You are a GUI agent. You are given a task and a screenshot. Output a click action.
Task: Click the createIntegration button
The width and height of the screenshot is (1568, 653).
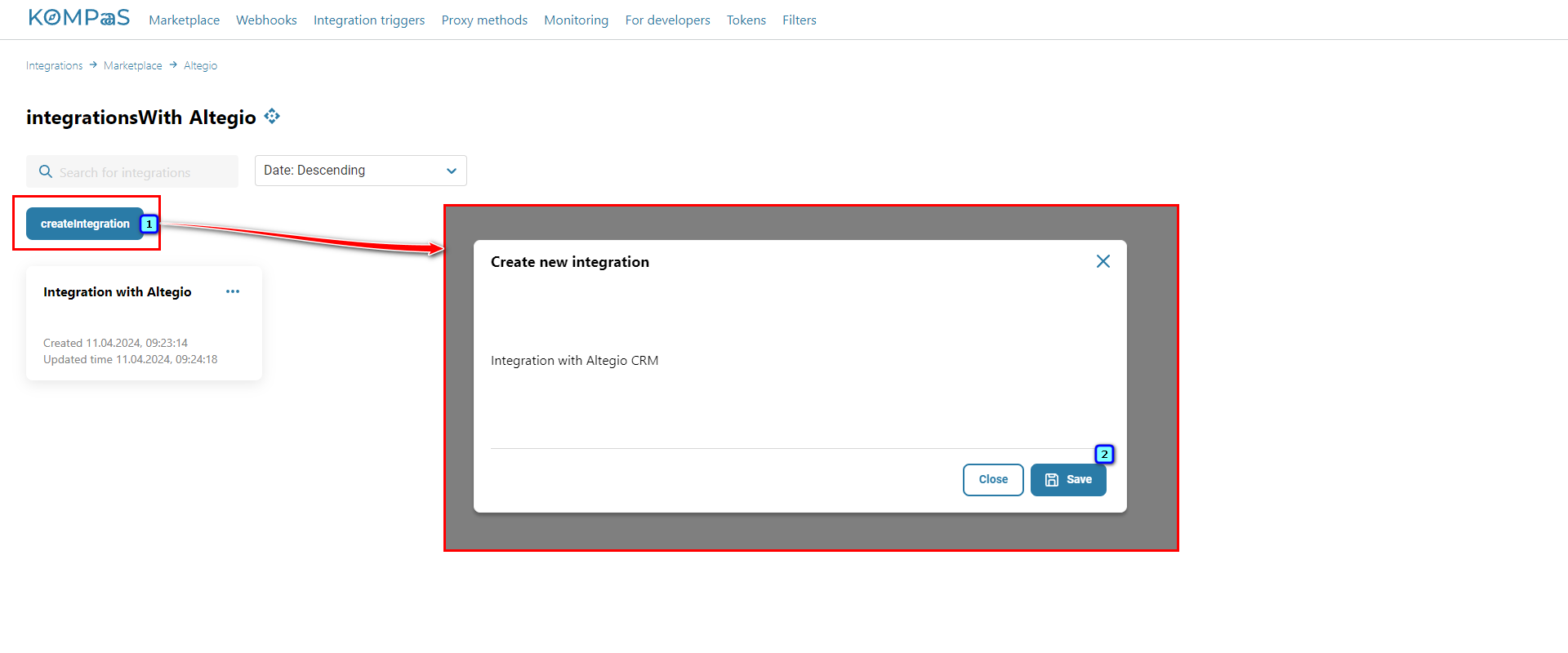click(x=85, y=224)
